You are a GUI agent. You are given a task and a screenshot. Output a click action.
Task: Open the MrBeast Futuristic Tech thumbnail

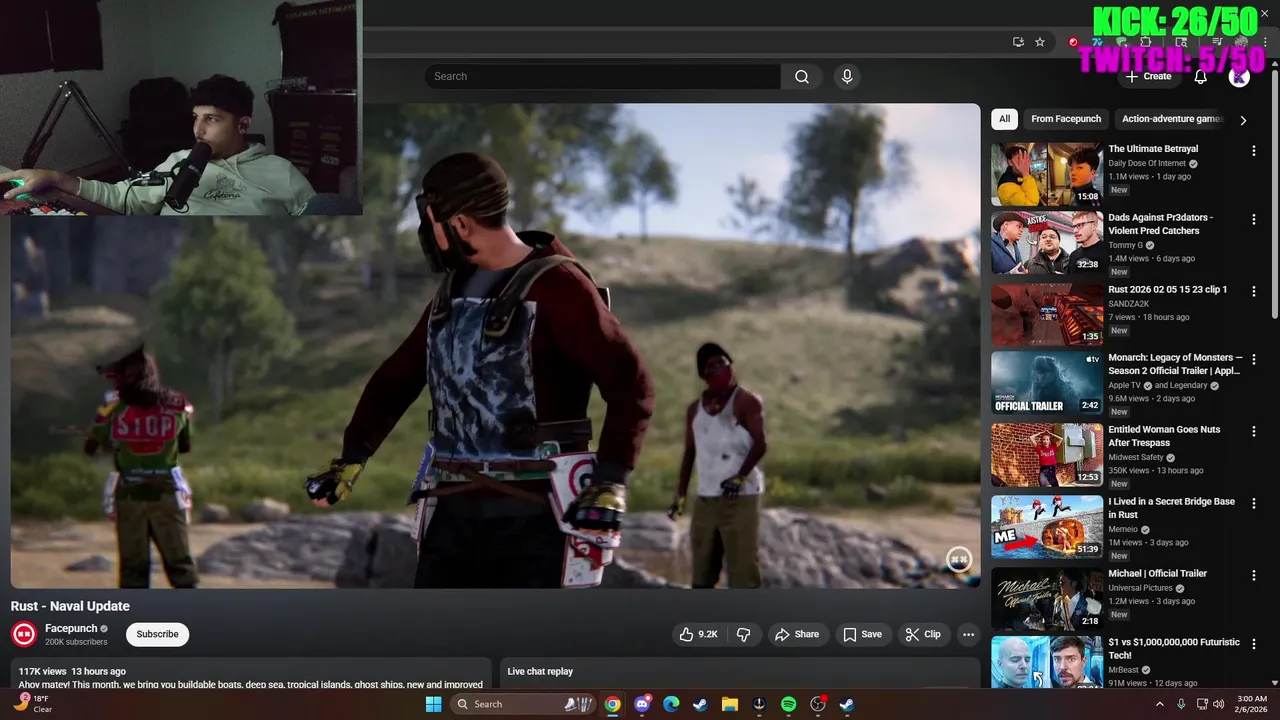[1047, 662]
